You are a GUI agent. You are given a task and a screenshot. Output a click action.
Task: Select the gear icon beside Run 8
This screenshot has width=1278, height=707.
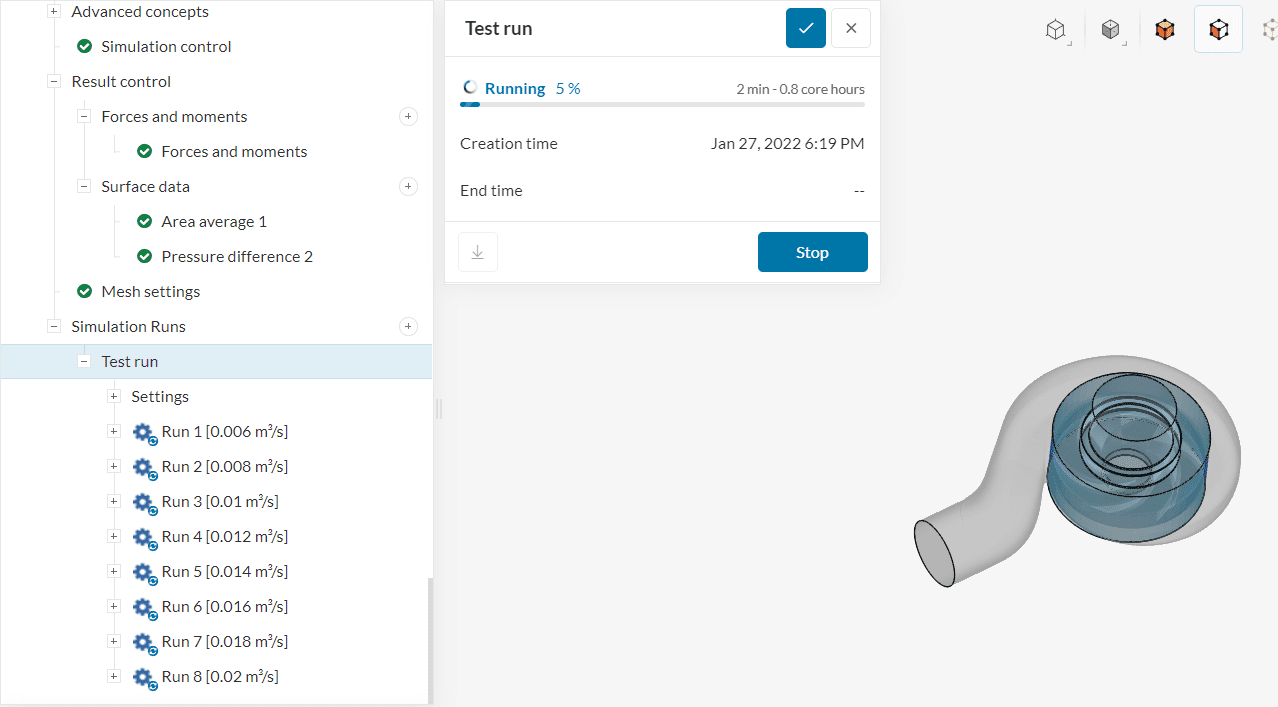pos(144,678)
